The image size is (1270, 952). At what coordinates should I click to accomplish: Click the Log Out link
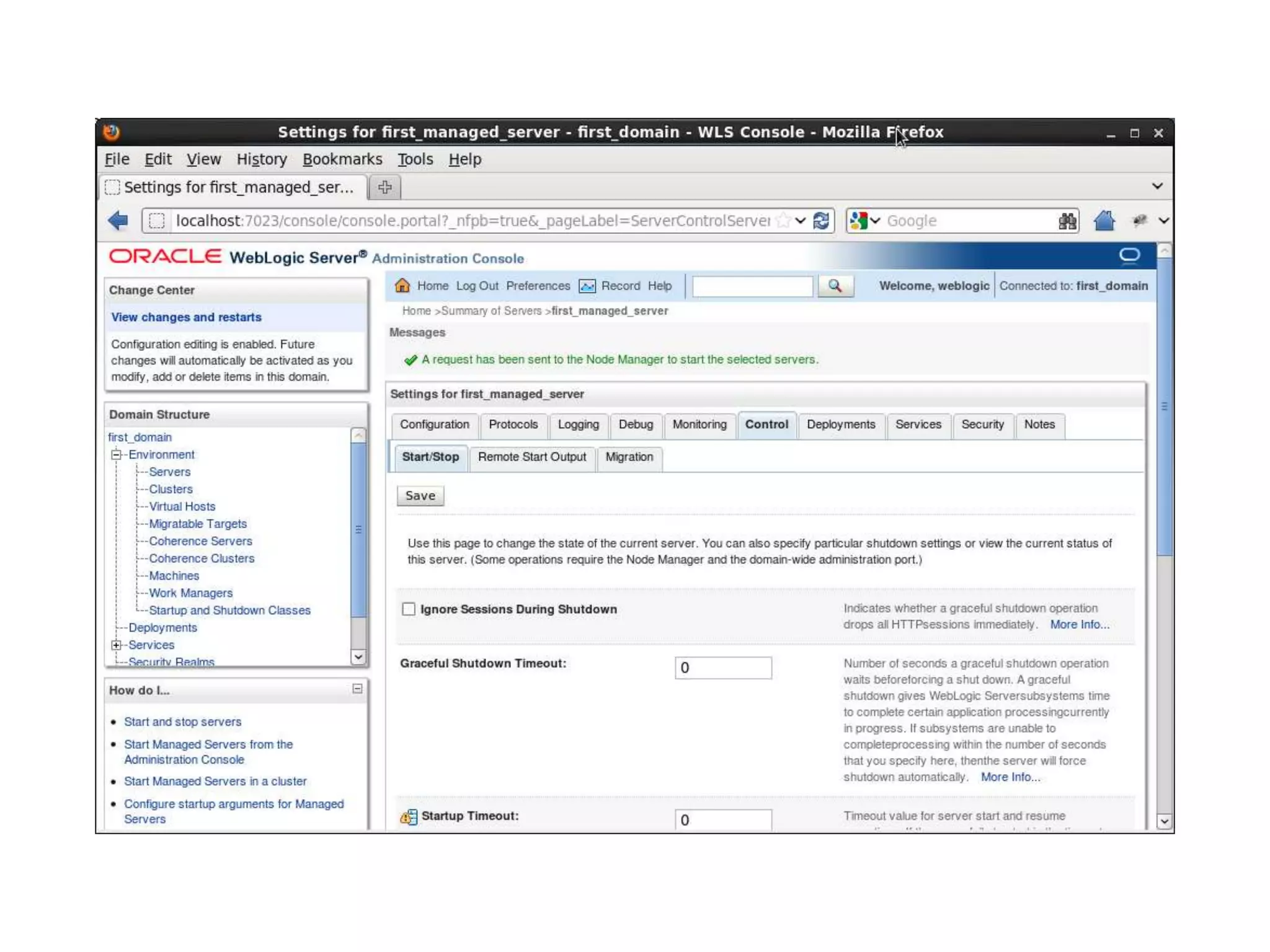tap(477, 286)
